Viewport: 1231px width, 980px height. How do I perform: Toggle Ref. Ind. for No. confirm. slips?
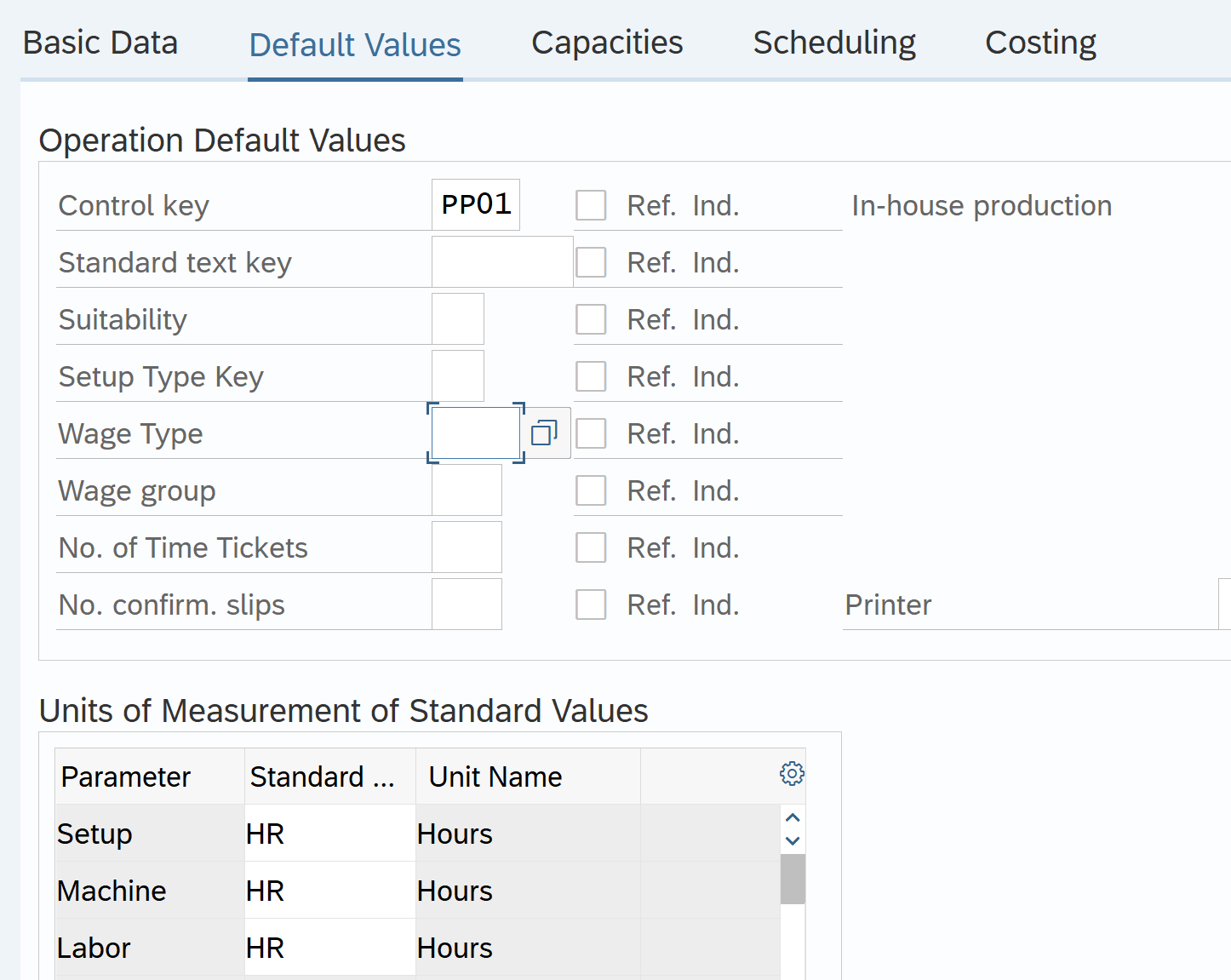point(591,605)
